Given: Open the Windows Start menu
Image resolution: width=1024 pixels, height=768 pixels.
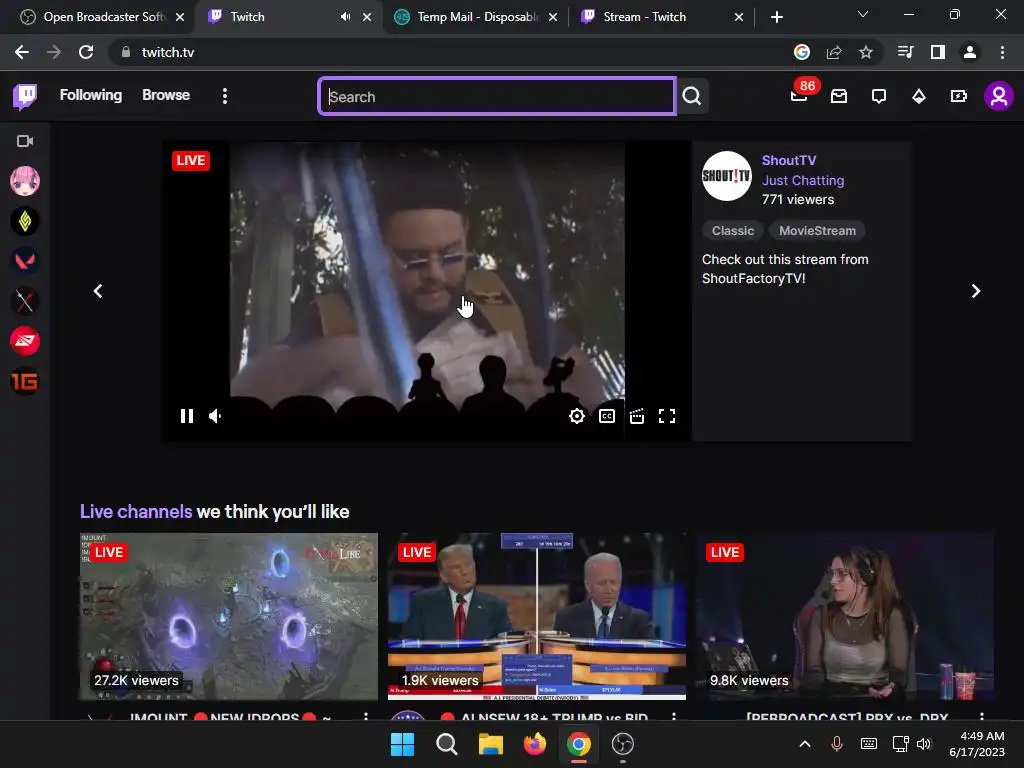Looking at the screenshot, I should (x=402, y=744).
